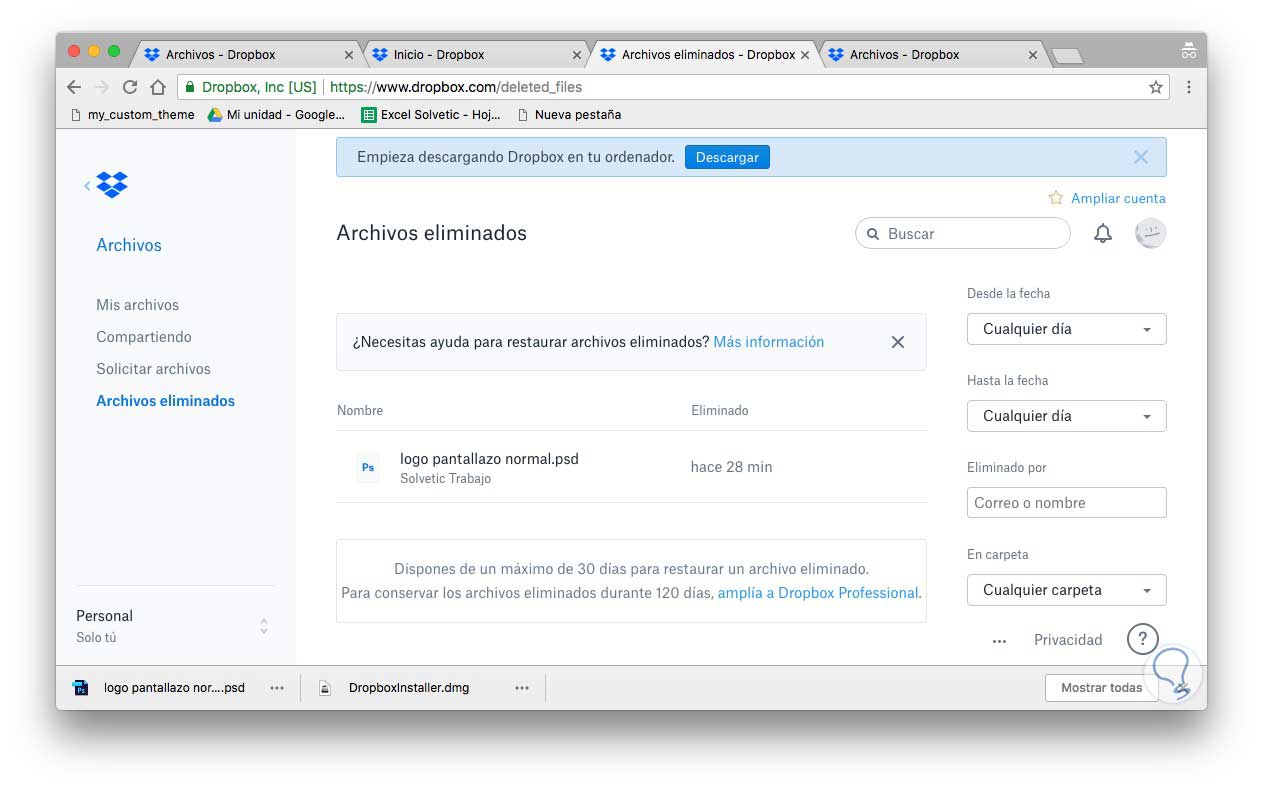Expand the Personal account switcher
Viewport: 1263px width, 790px height.
[x=264, y=626]
